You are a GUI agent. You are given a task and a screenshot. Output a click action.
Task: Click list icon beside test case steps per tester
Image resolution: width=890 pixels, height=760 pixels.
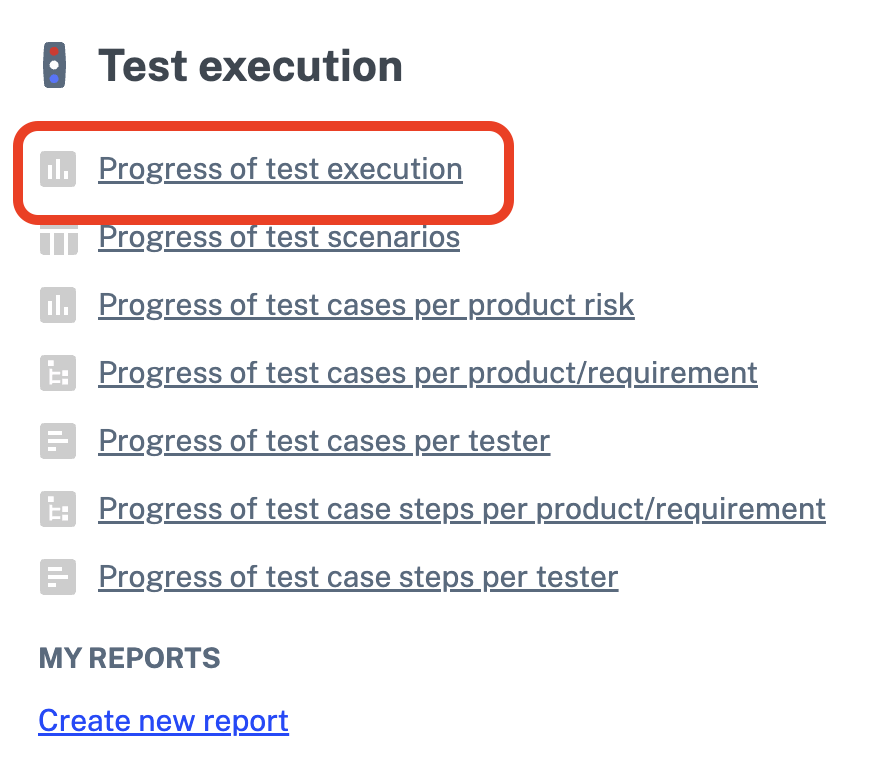tap(58, 577)
